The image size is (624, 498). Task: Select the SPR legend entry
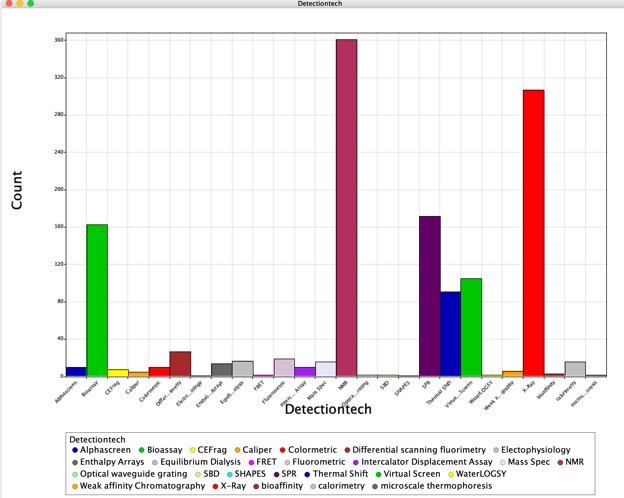click(x=285, y=474)
